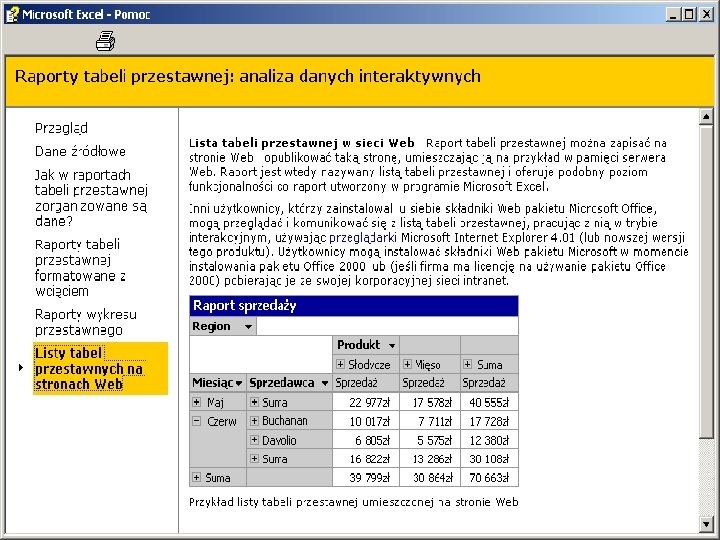Maximize the Microsoft Excel Pomoc window
The width and height of the screenshot is (720, 540).
tap(689, 15)
